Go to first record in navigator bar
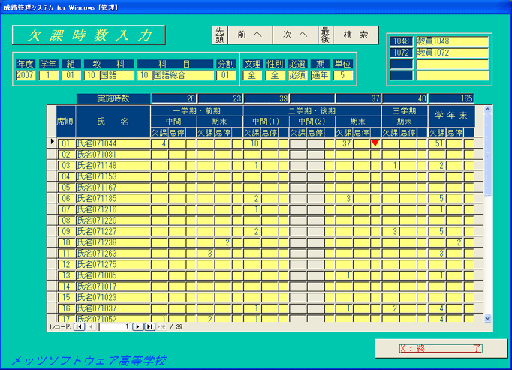This screenshot has width=512, height=370. pos(79,327)
